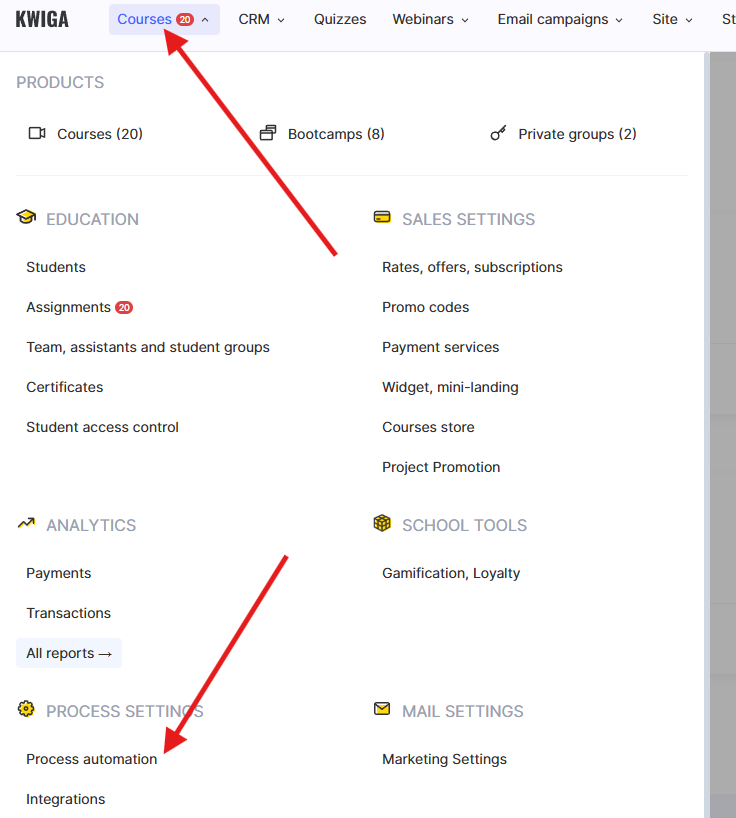The image size is (736, 818).
Task: Click the All reports button
Action: tap(68, 653)
